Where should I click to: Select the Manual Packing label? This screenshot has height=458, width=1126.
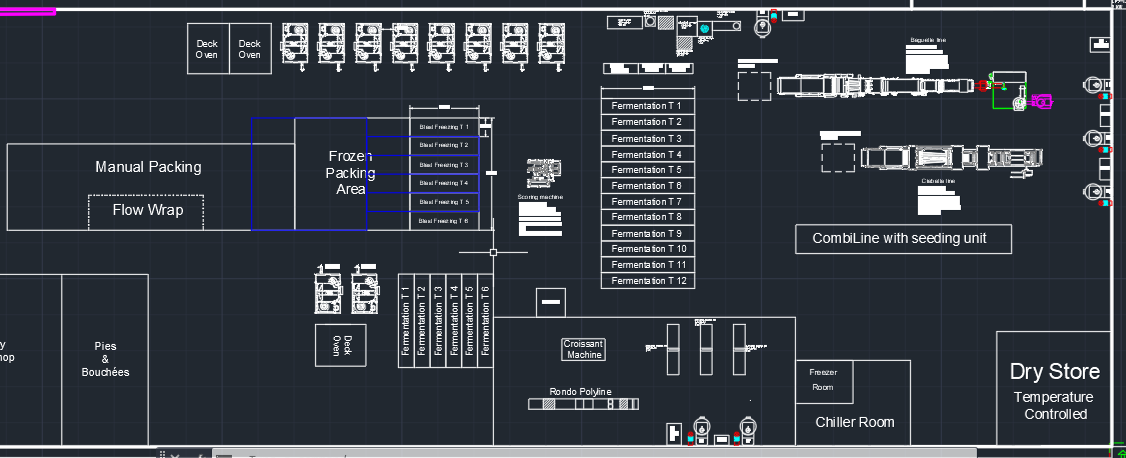pos(148,167)
